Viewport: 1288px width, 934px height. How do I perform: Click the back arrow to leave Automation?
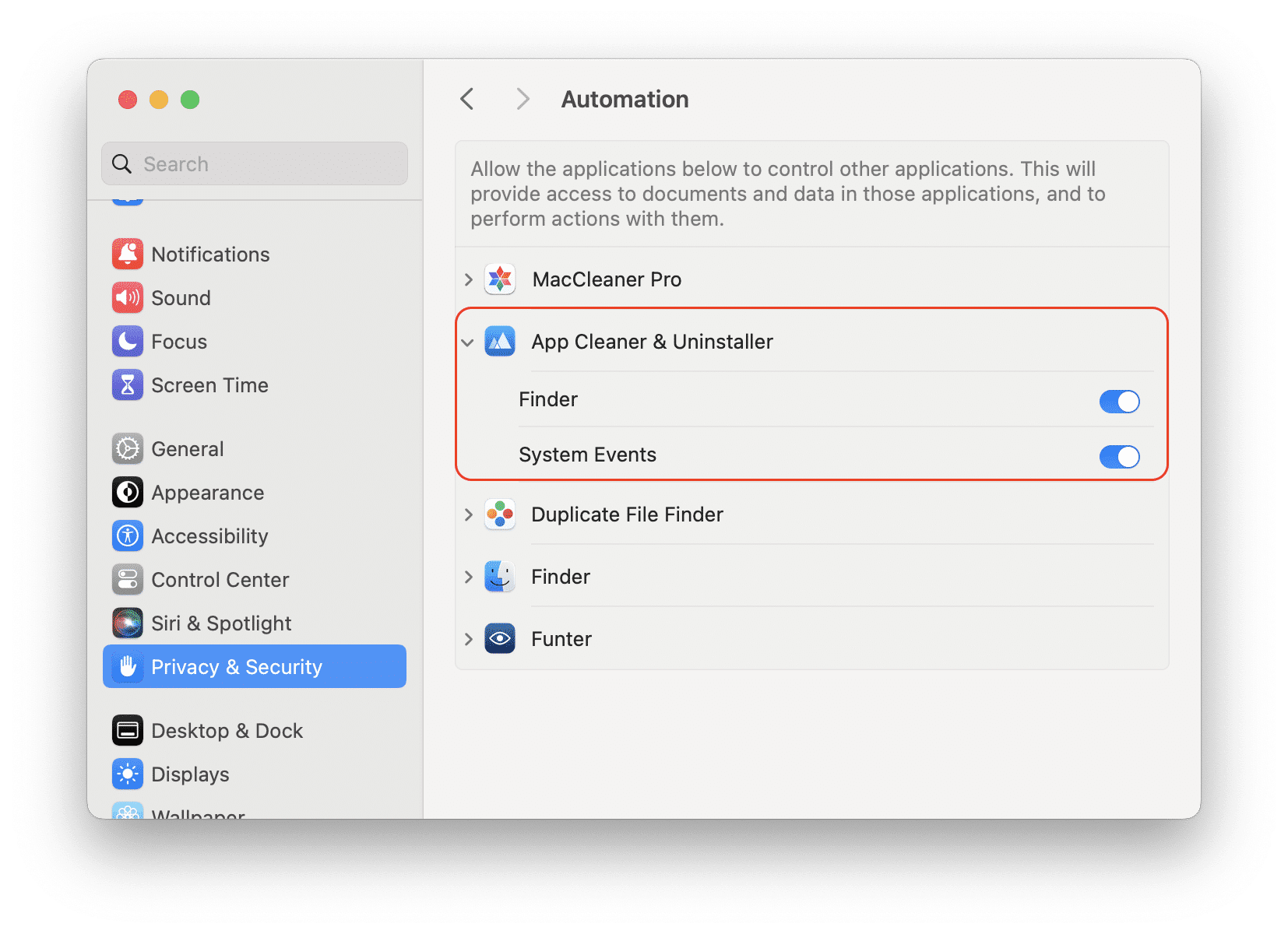(x=466, y=99)
